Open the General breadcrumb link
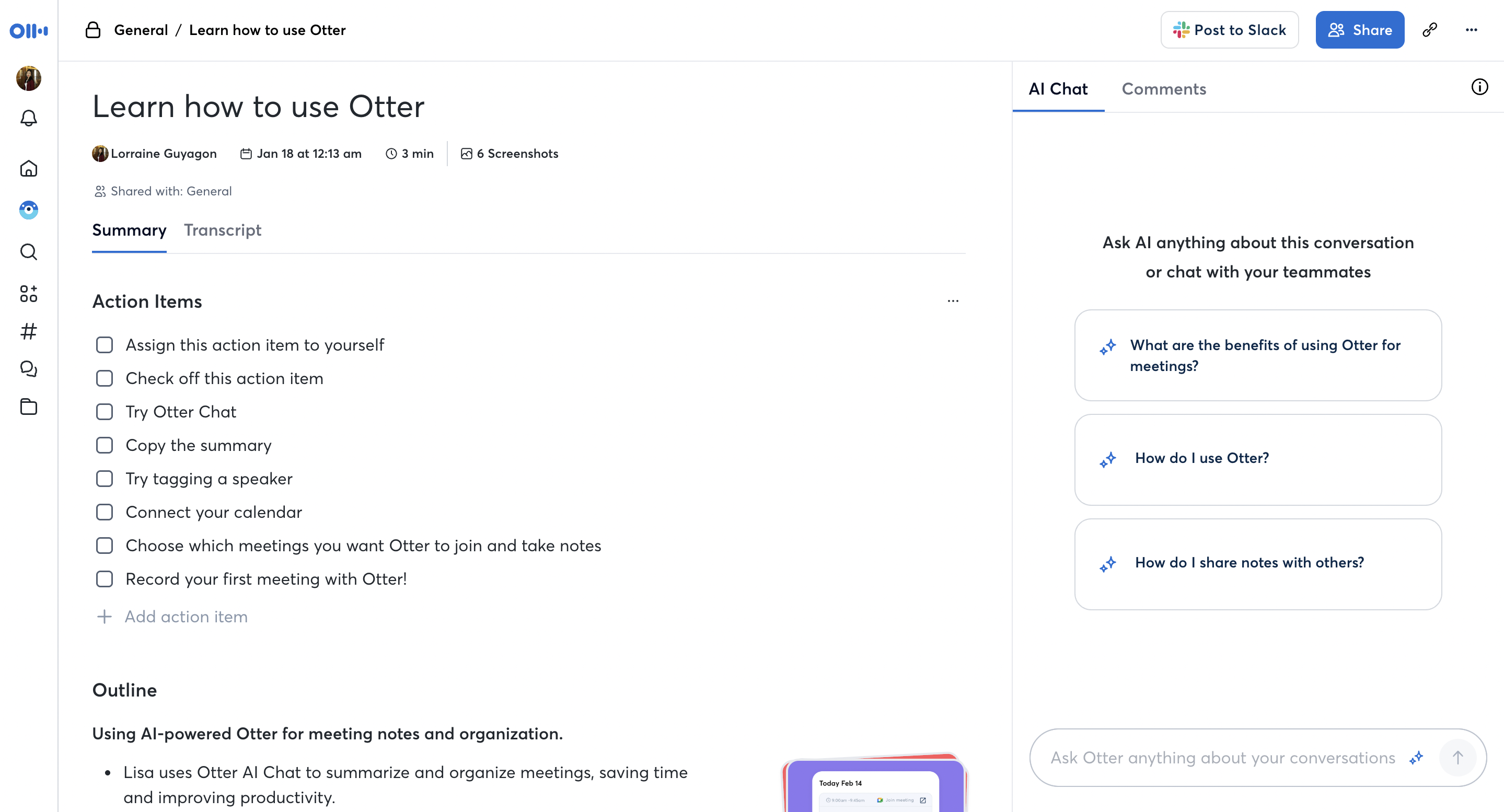 click(141, 30)
